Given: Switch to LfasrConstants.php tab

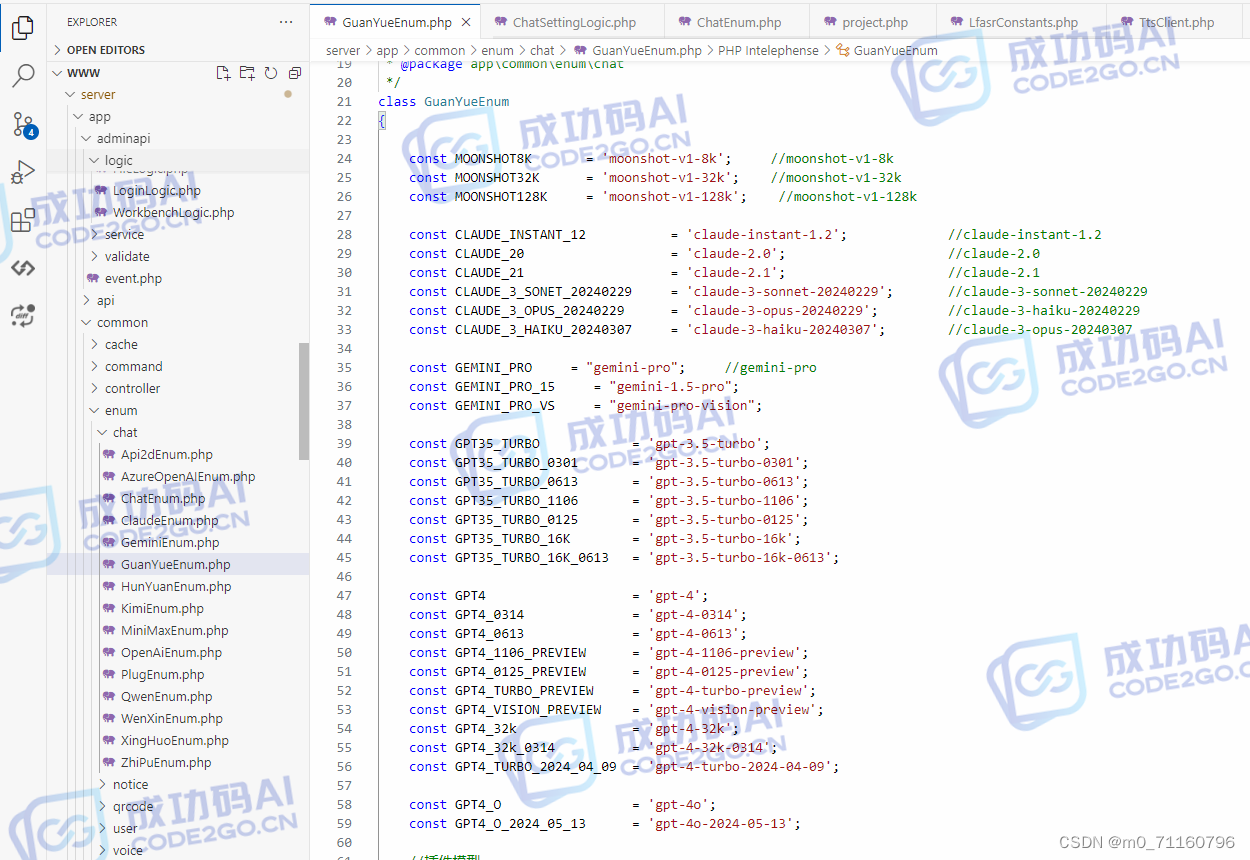Looking at the screenshot, I should click(x=1023, y=22).
